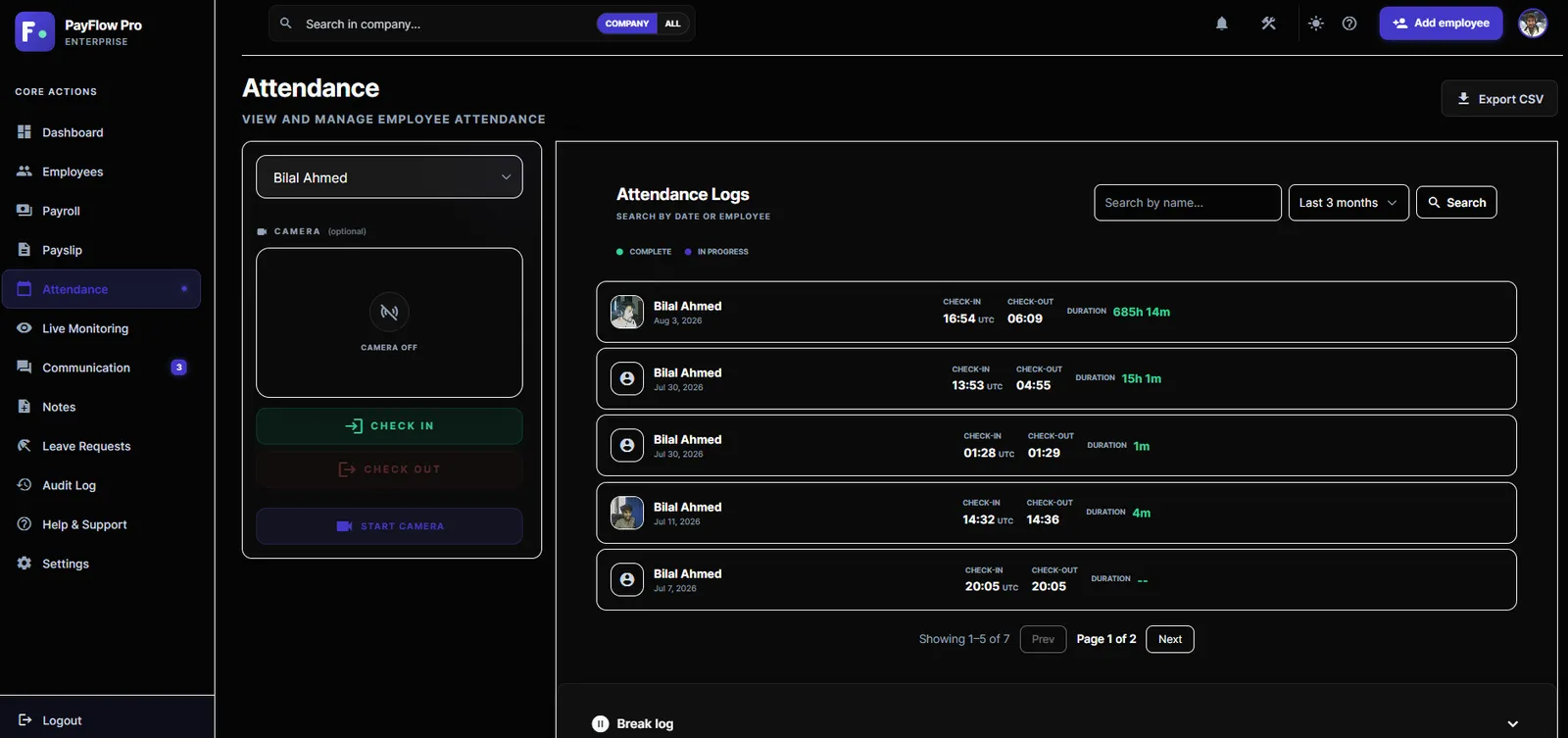Click the Communication badge showing 3
This screenshot has height=738, width=1568.
[x=178, y=368]
